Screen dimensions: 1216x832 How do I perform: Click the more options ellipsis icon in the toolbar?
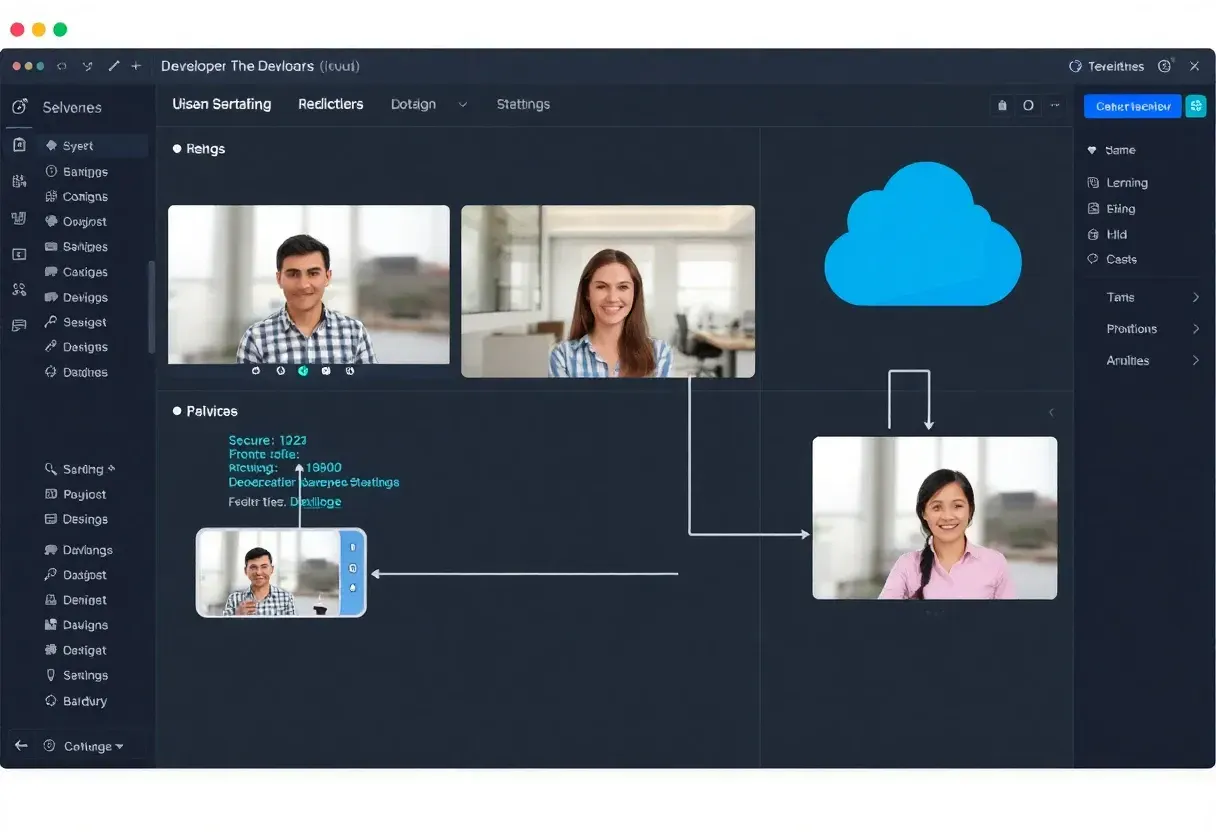(x=1056, y=105)
